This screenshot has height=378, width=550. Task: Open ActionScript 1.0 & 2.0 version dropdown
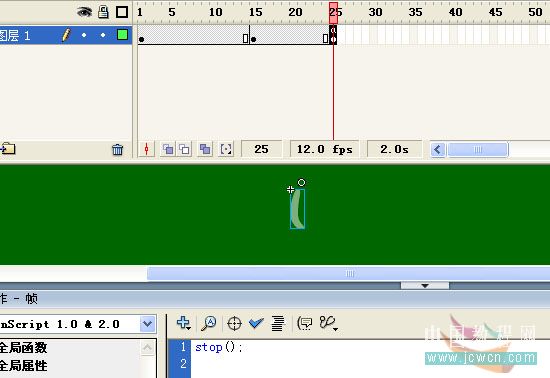pyautogui.click(x=148, y=324)
